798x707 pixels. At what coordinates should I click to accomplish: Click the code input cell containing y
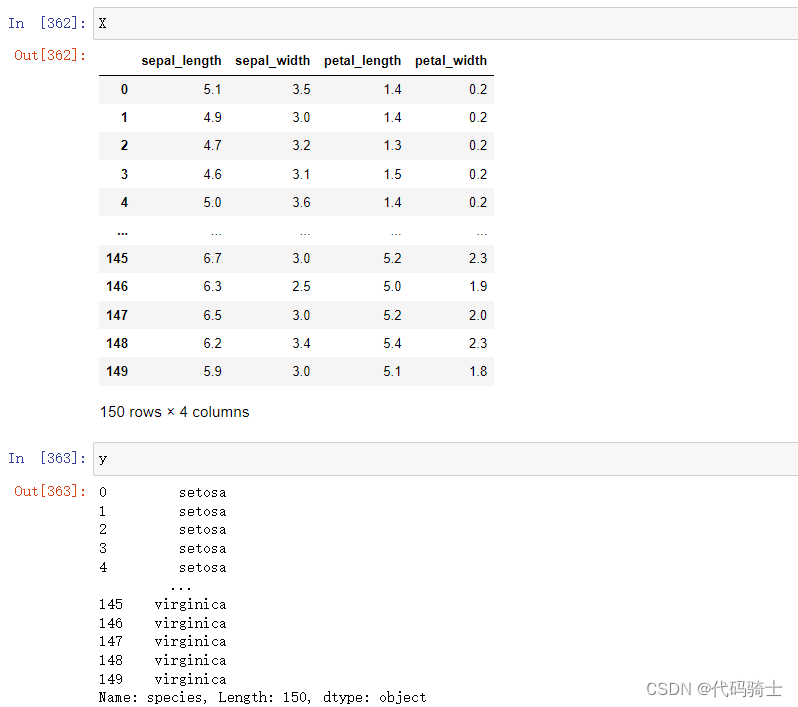(445, 459)
